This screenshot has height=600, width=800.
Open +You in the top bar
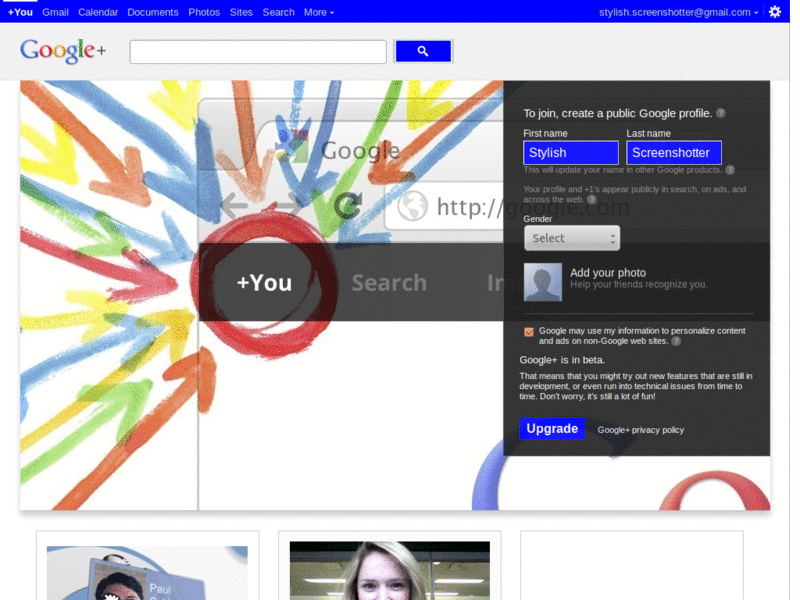coord(20,12)
